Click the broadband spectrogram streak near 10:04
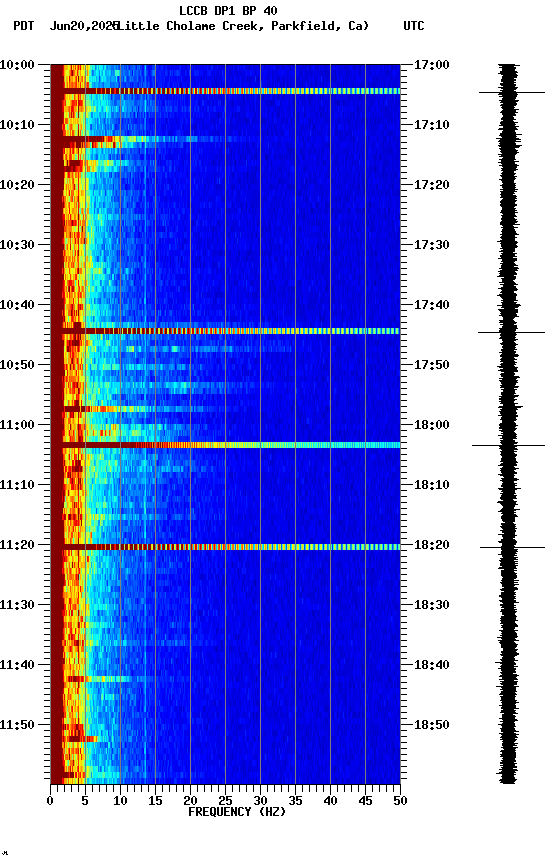The height and width of the screenshot is (864, 552). 225,91
